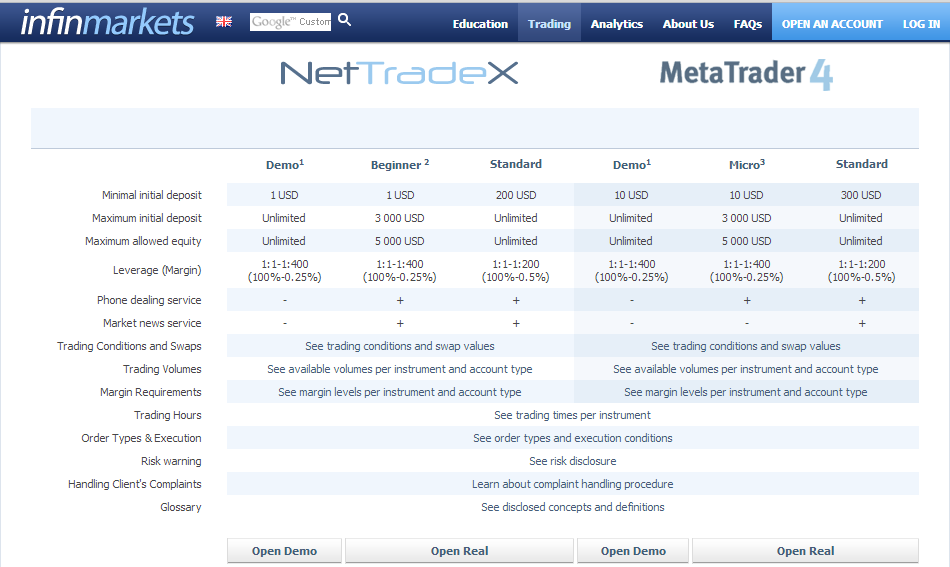Open MetaTrader available volumes per instrument link
The width and height of the screenshot is (950, 567).
point(746,369)
